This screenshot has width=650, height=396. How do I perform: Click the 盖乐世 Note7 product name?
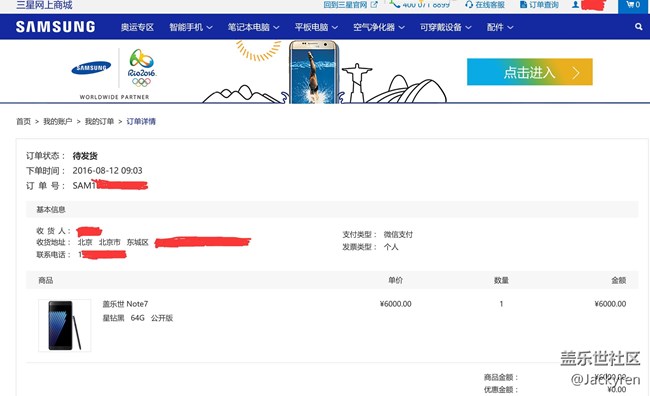click(125, 304)
